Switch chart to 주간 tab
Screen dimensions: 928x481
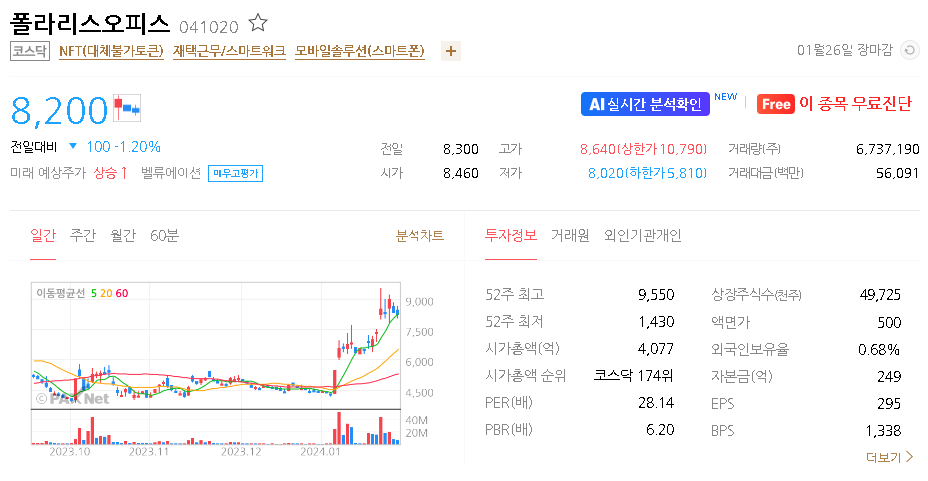click(x=83, y=235)
